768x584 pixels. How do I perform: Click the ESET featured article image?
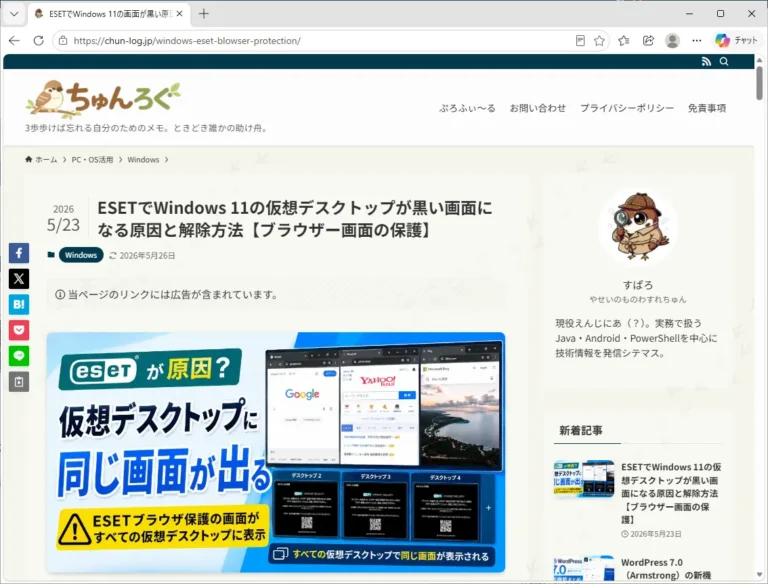click(276, 452)
